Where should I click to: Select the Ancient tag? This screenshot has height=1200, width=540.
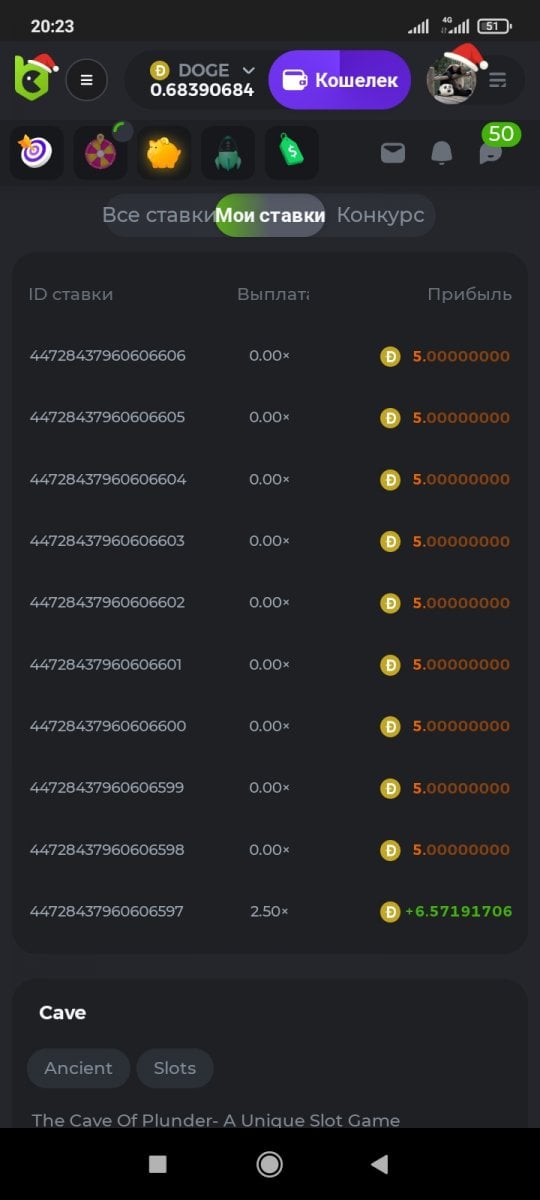(78, 1068)
